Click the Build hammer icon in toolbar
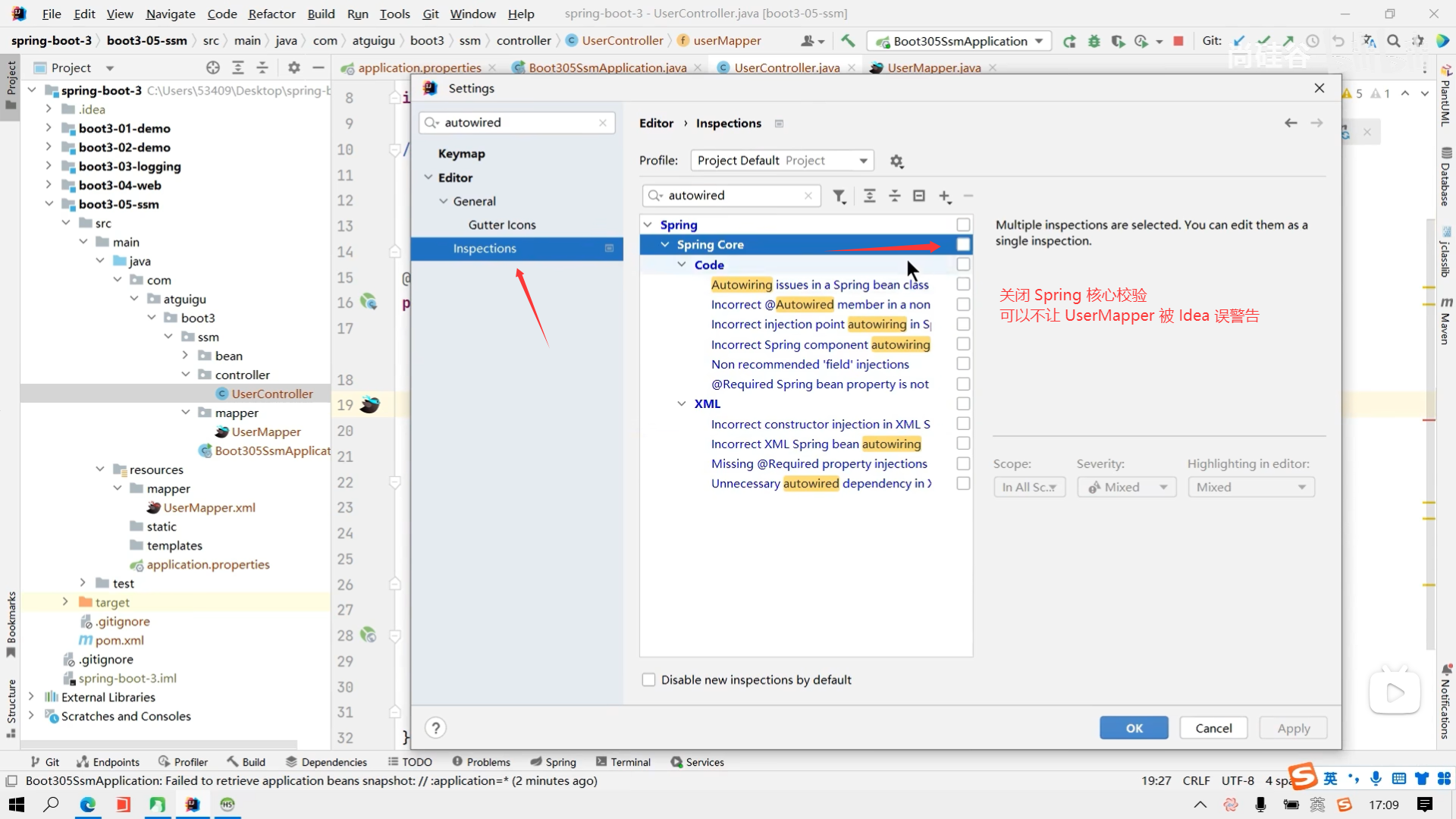Screen dimensions: 1456x819 tap(848, 41)
